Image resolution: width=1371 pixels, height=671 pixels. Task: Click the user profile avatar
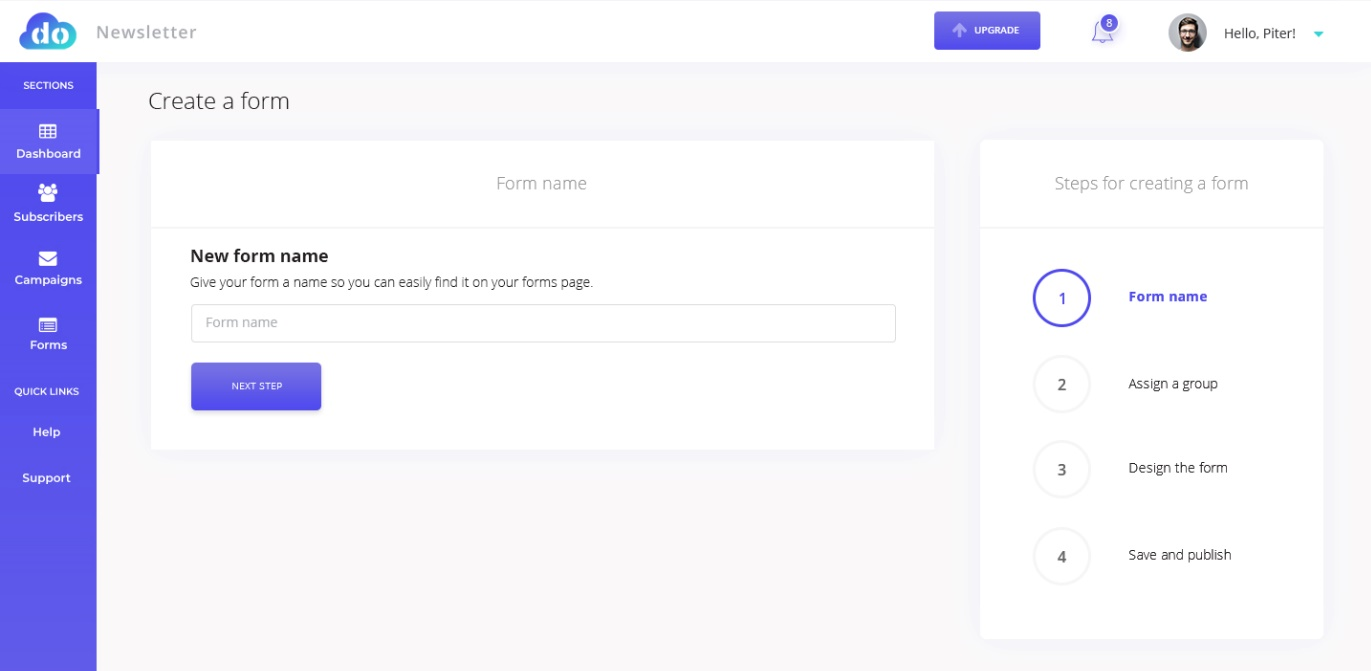click(1187, 33)
